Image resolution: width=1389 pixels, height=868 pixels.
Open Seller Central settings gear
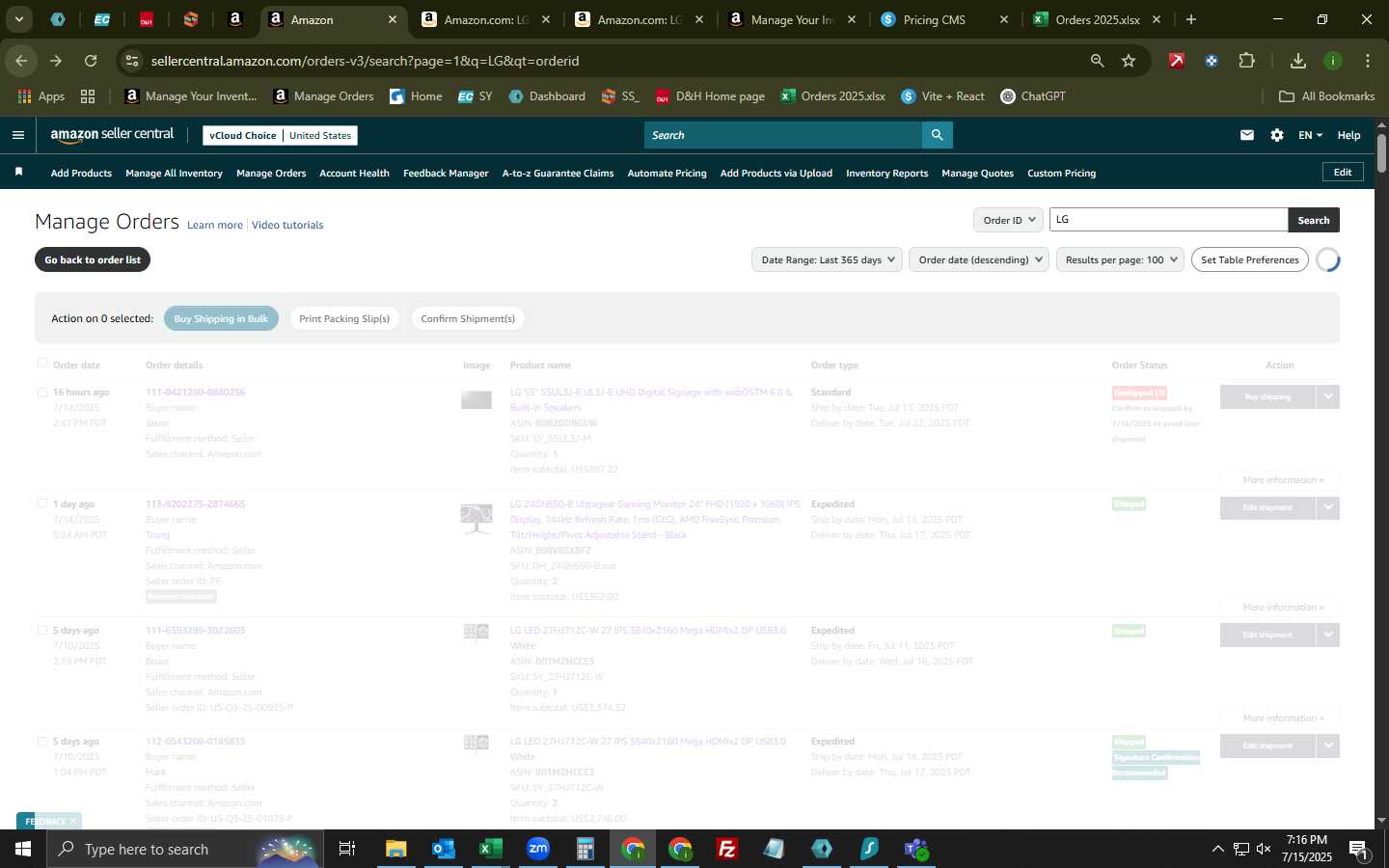tap(1277, 135)
